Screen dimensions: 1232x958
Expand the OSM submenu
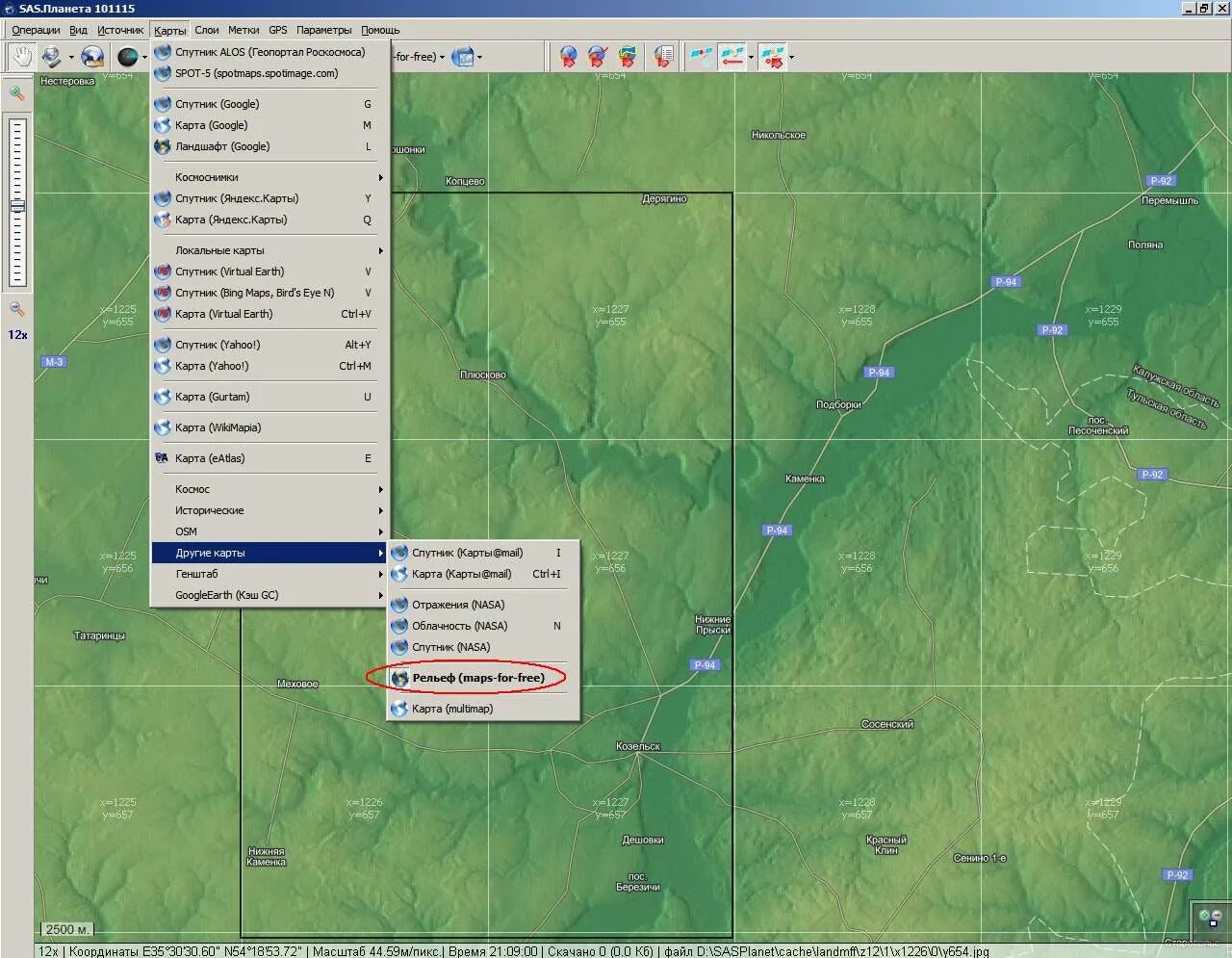269,531
